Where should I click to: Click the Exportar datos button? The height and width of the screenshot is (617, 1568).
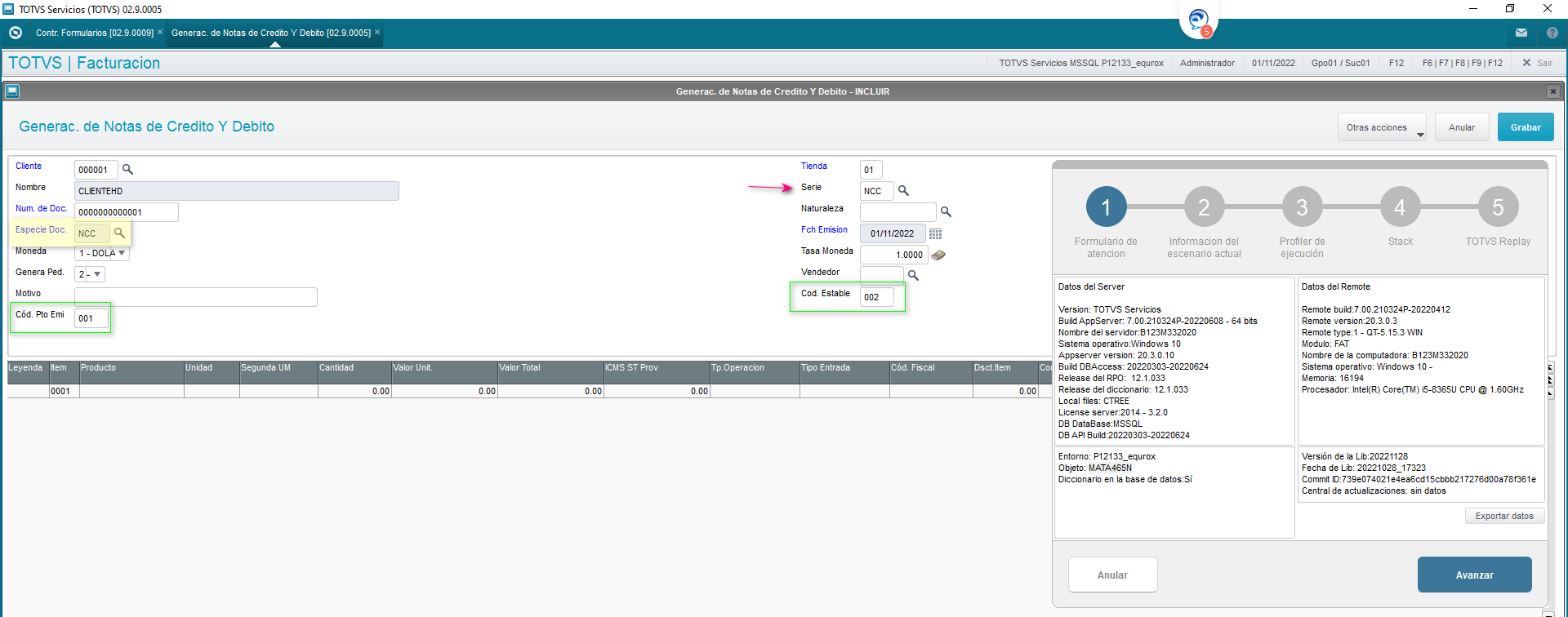1504,516
